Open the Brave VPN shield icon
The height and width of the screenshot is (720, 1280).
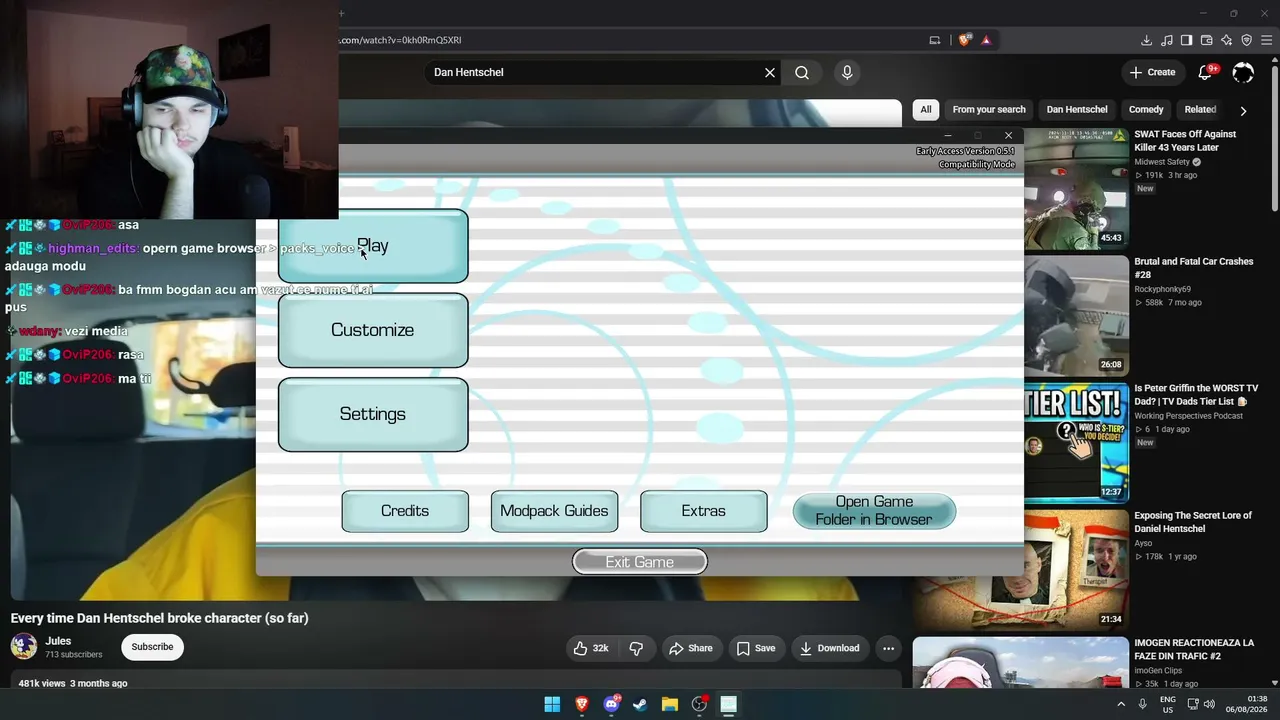click(x=1246, y=40)
